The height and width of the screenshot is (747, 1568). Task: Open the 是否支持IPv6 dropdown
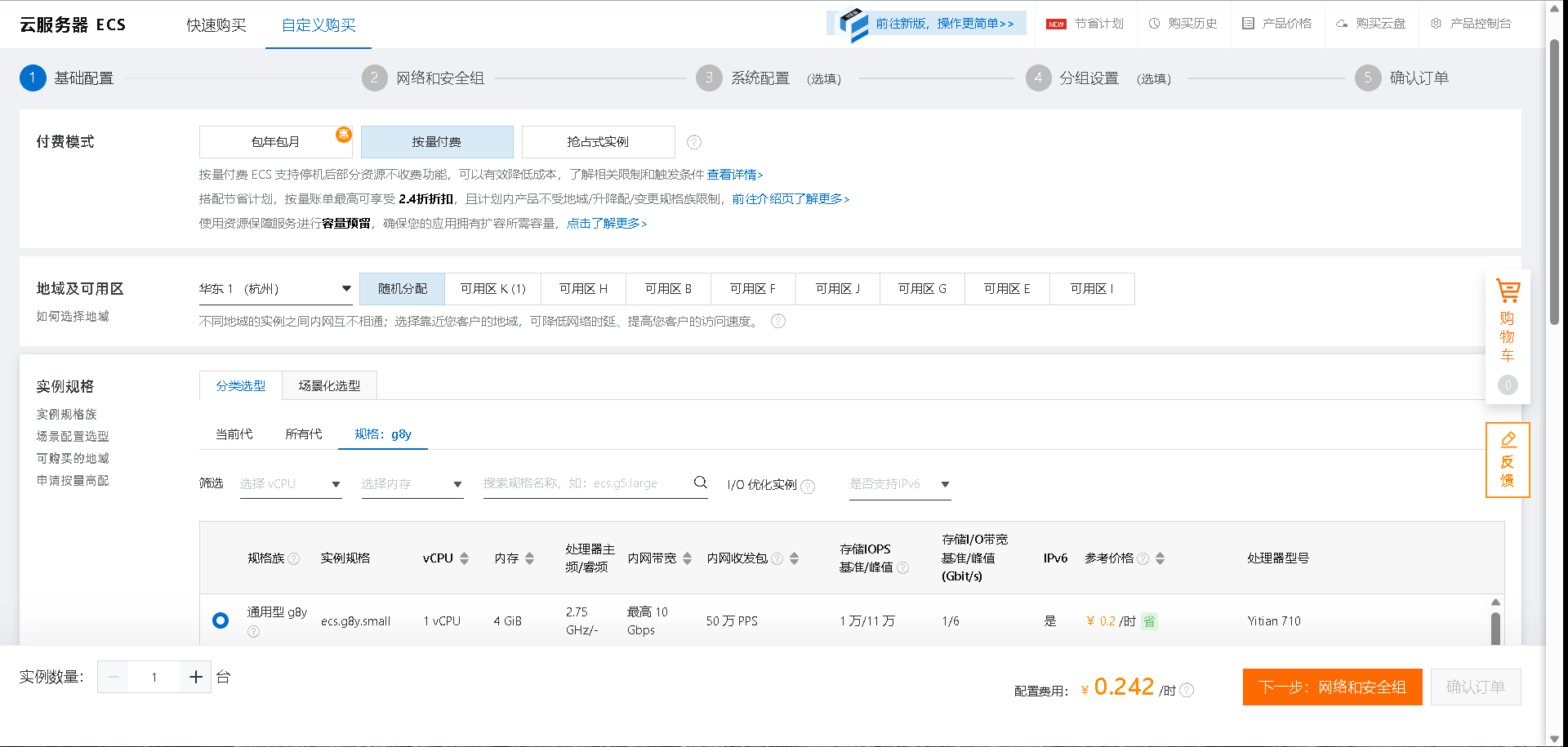tap(900, 484)
